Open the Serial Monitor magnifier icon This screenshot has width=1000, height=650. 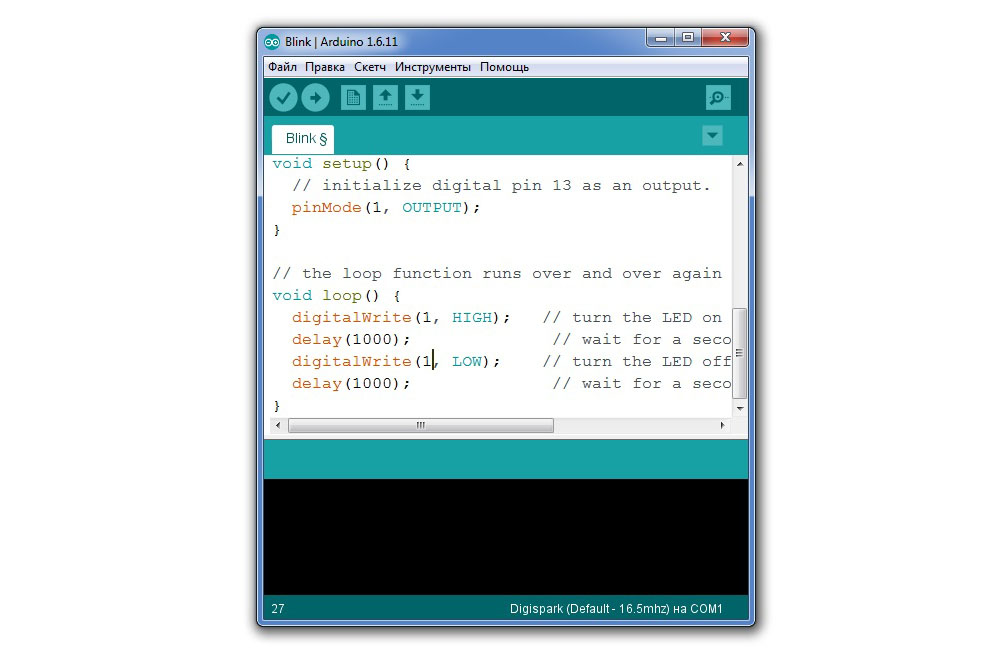(x=717, y=97)
